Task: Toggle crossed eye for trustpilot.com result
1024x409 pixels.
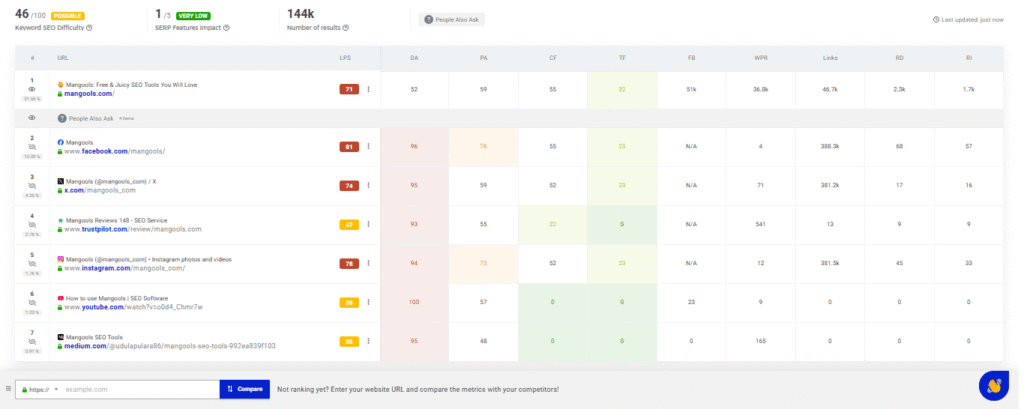Action: (32, 225)
